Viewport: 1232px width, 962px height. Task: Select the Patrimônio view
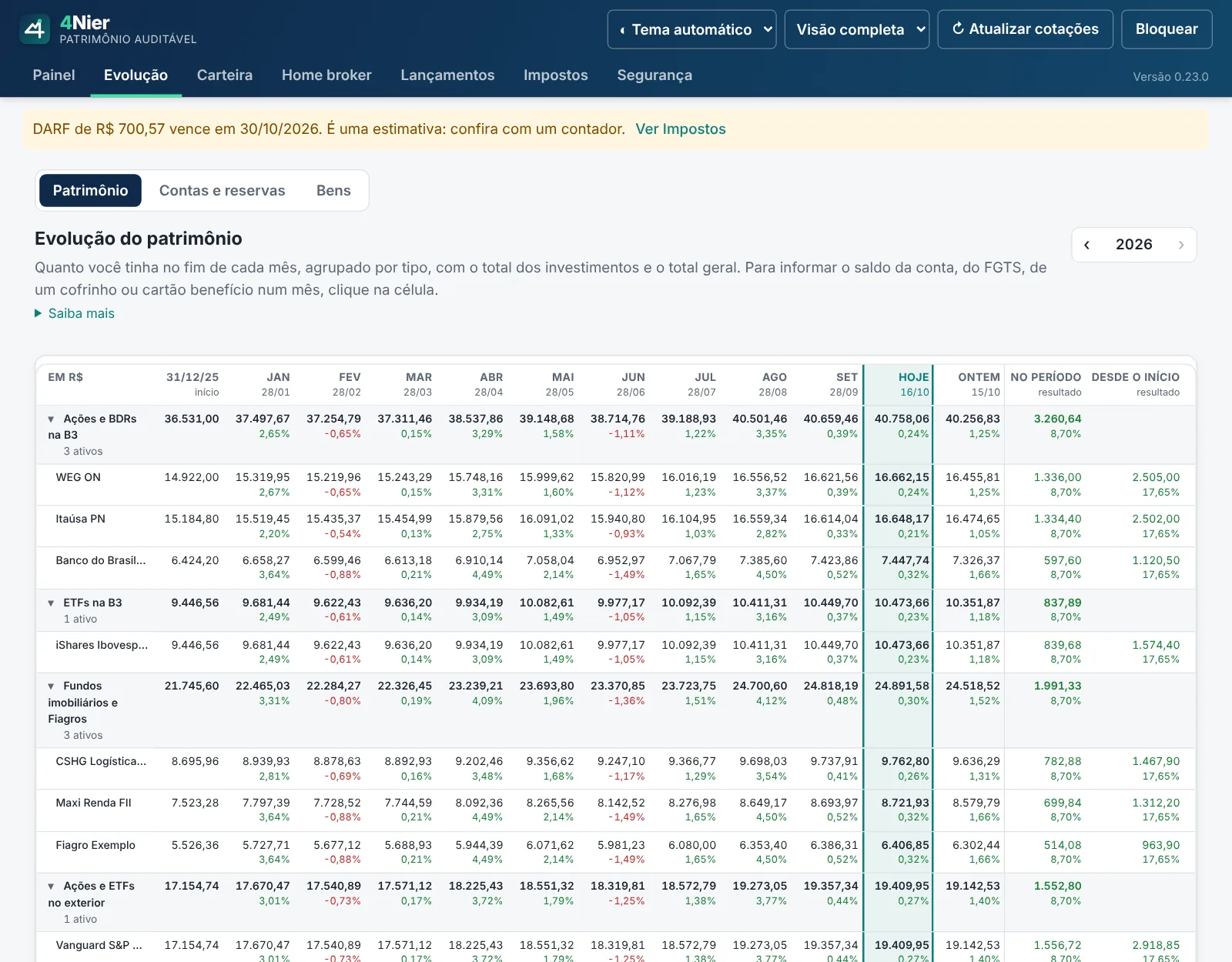tap(90, 190)
